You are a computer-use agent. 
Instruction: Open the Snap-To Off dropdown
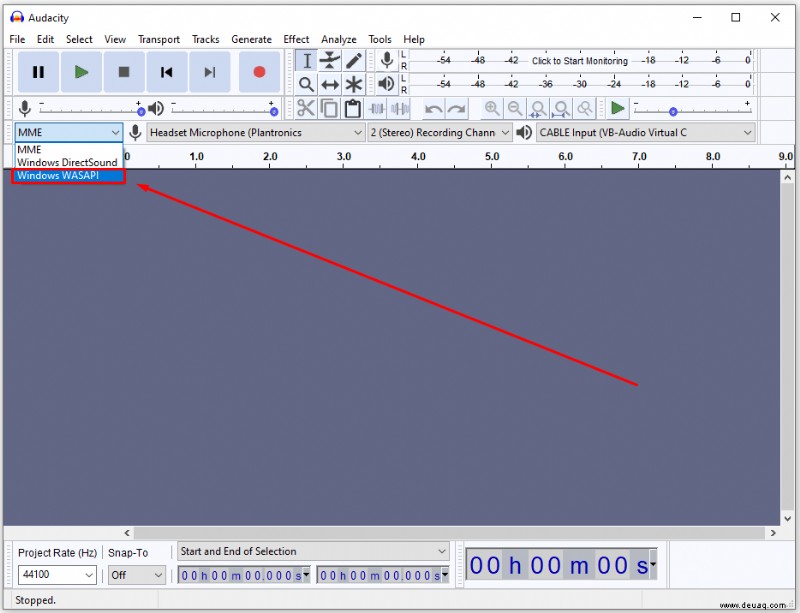pos(137,575)
